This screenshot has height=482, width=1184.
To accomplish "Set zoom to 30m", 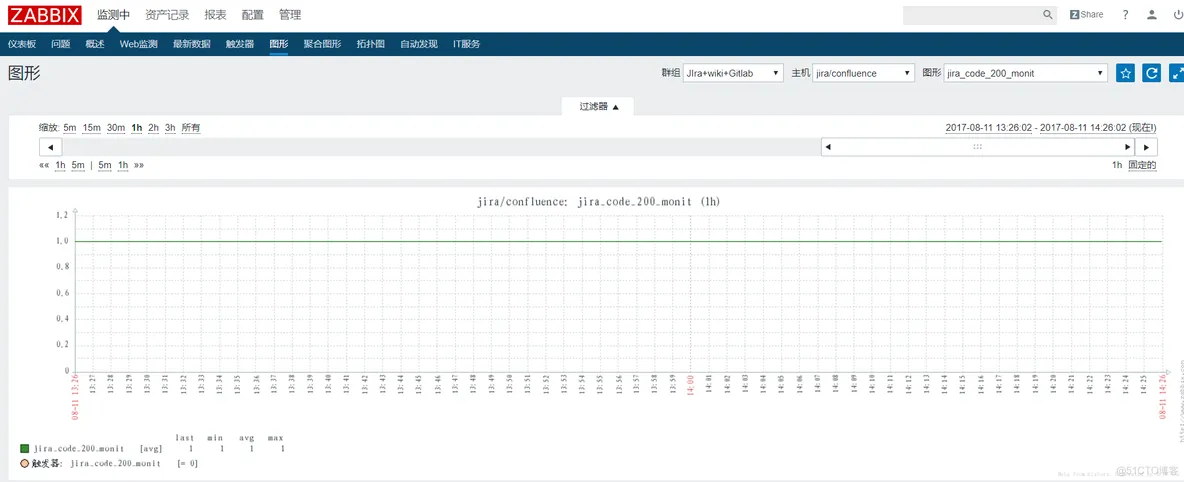I will (x=116, y=128).
